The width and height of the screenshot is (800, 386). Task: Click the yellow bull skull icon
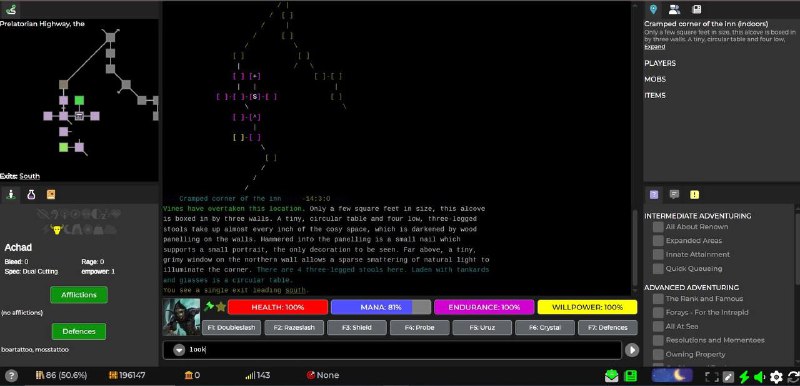coord(57,229)
